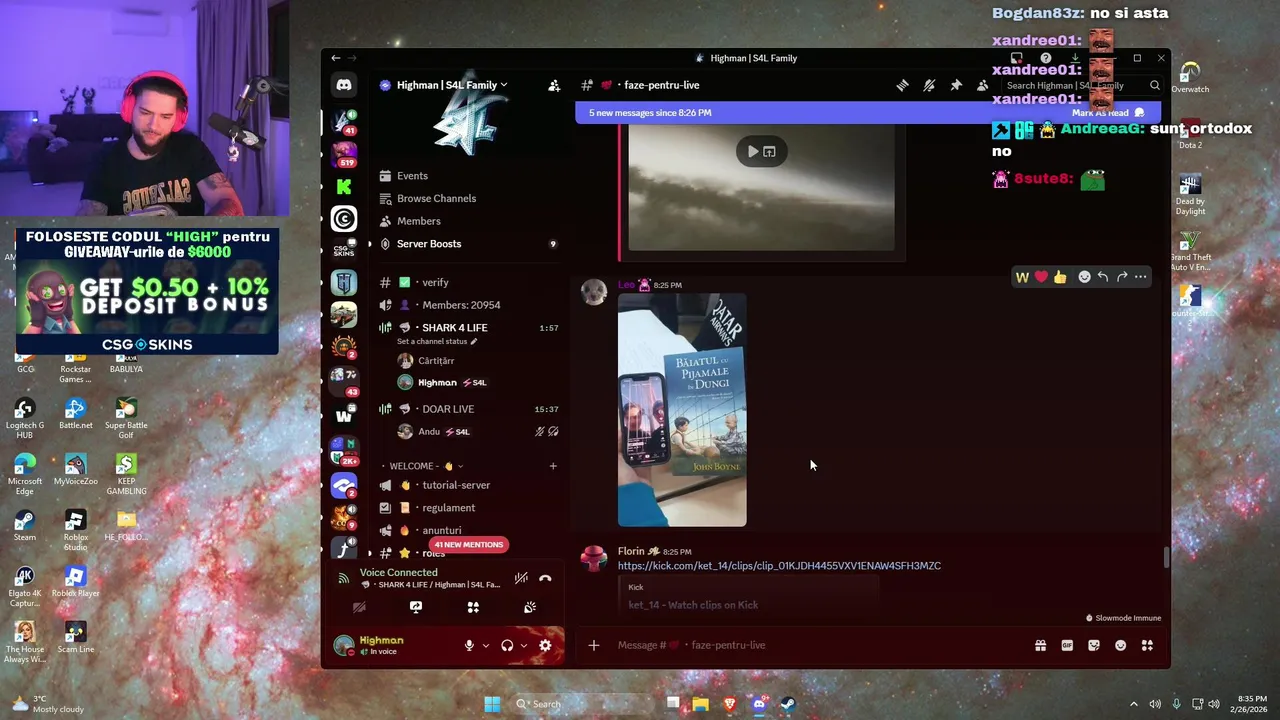Open pinned messages in channel header
This screenshot has width=1280, height=720.
click(x=956, y=85)
